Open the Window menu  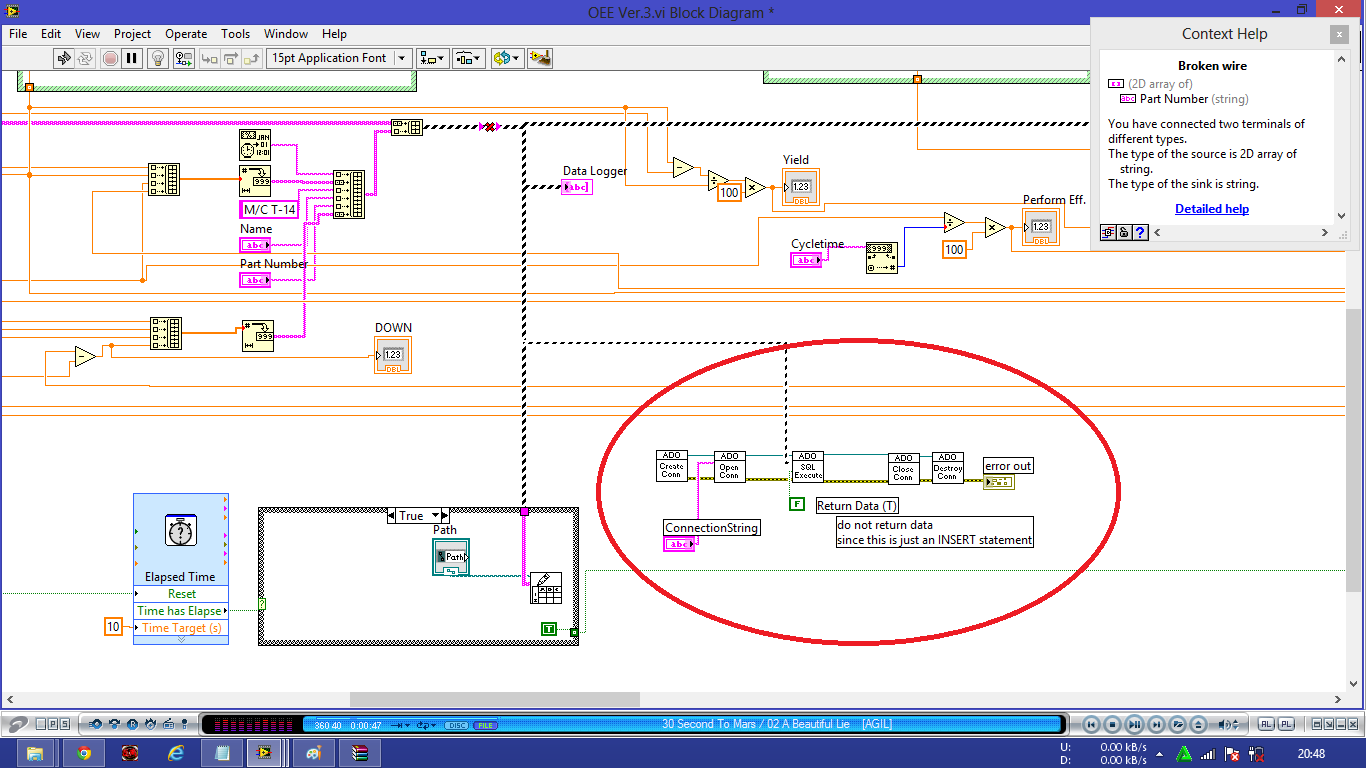click(285, 33)
